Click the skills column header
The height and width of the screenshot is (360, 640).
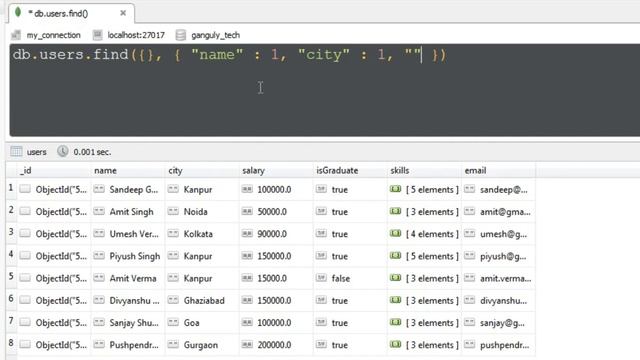pos(424,171)
